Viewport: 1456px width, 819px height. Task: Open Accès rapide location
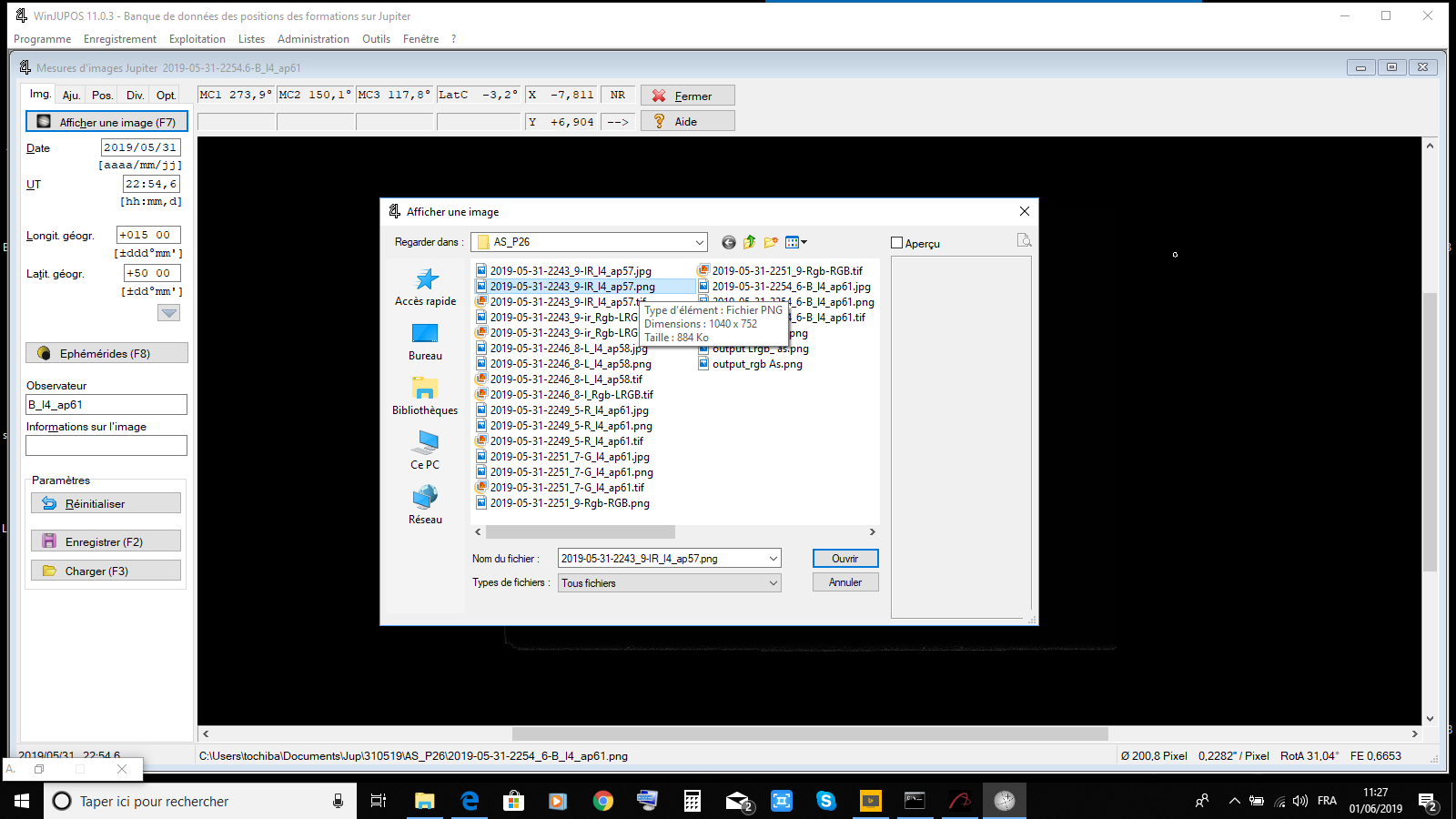click(x=425, y=287)
